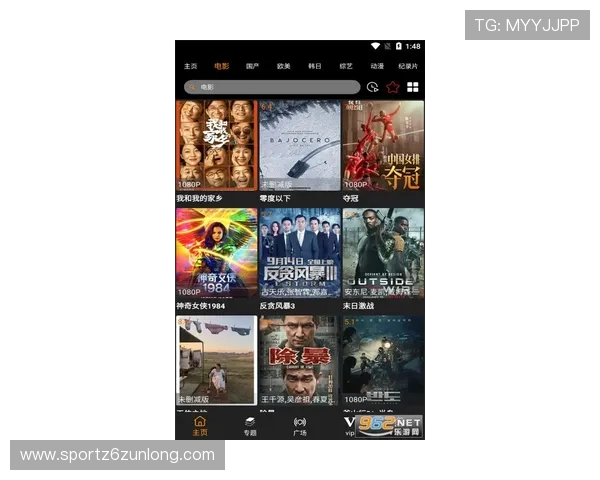Screen dimensions: 600x480
Task: Open the 纪录片 tab
Action: pyautogui.click(x=408, y=66)
